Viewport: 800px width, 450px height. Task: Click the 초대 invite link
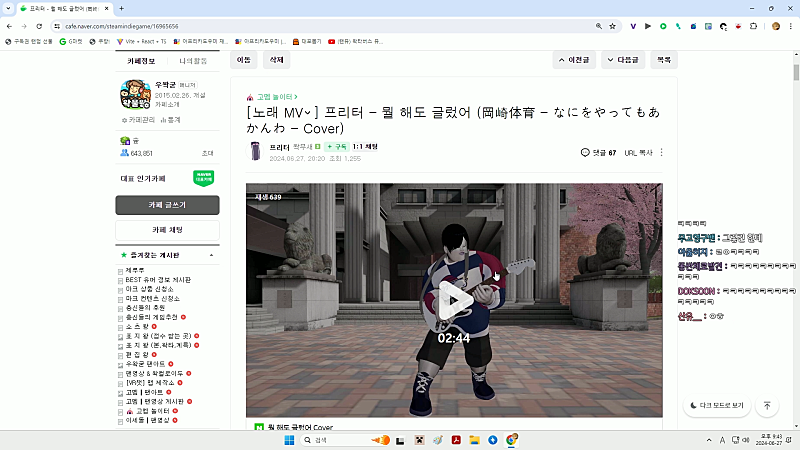click(x=208, y=153)
